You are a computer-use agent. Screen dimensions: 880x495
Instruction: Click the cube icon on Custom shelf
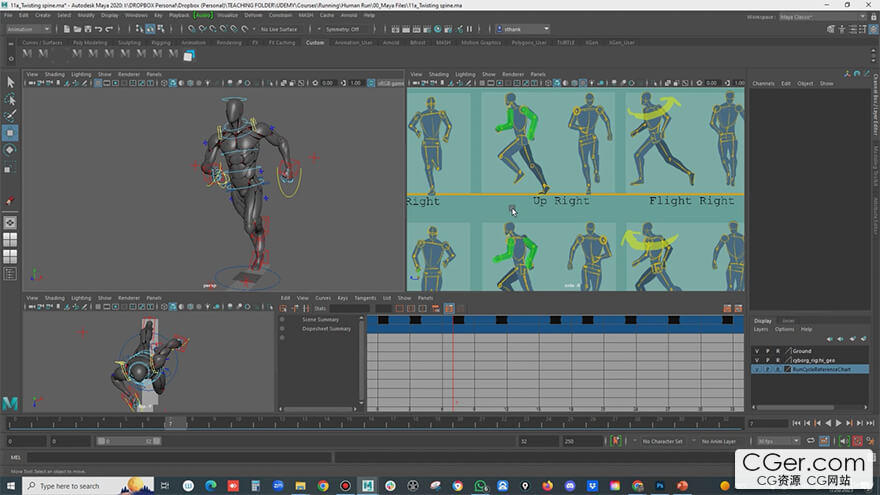click(188, 55)
